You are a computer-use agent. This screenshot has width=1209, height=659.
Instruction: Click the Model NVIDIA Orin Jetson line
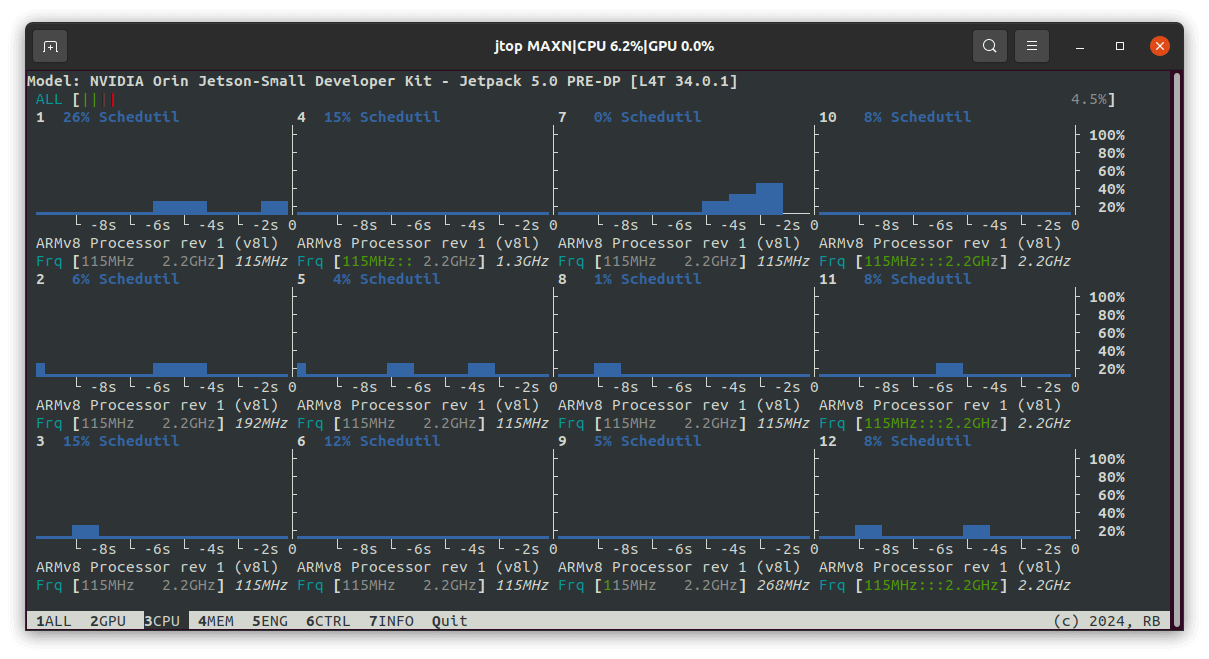click(382, 81)
